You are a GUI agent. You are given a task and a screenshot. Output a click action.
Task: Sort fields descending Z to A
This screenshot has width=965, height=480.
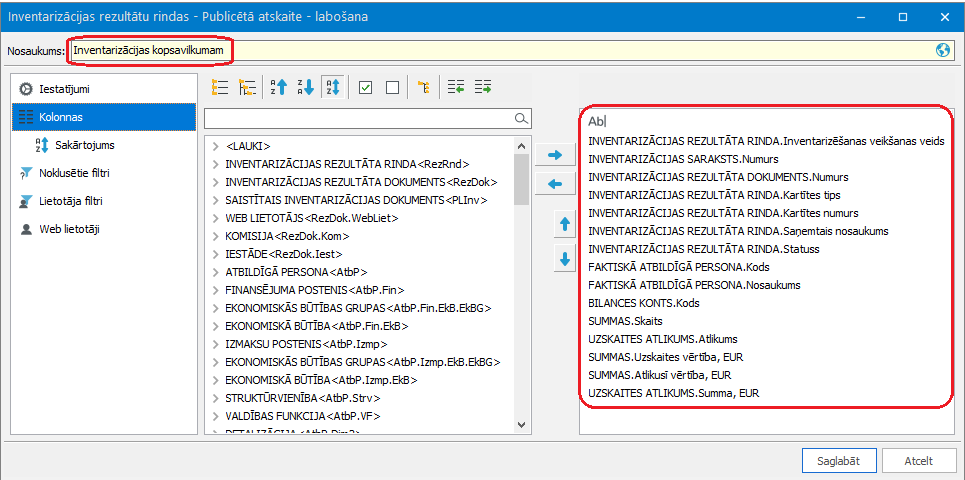click(306, 88)
